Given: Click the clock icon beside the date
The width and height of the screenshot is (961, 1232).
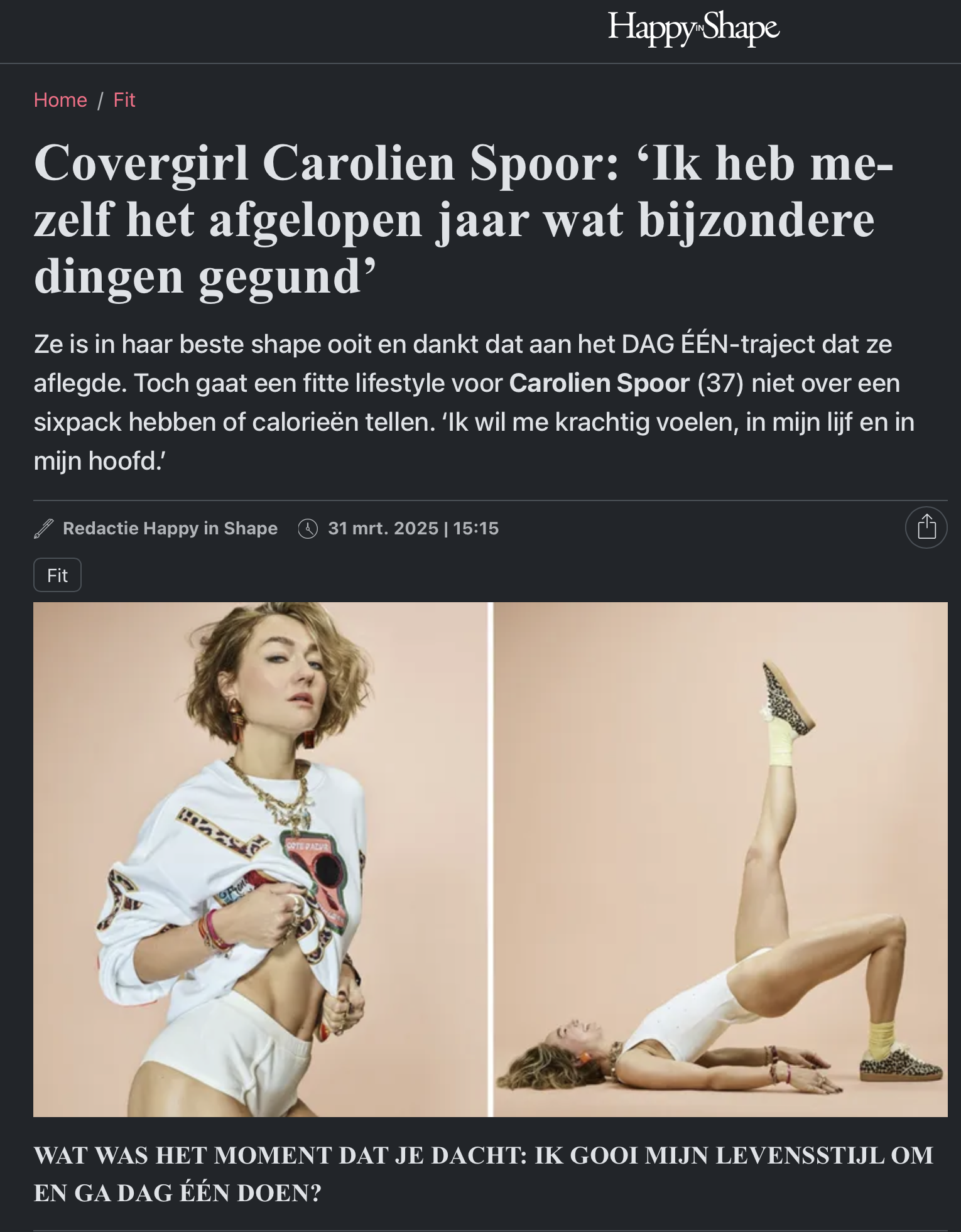Looking at the screenshot, I should (x=308, y=529).
